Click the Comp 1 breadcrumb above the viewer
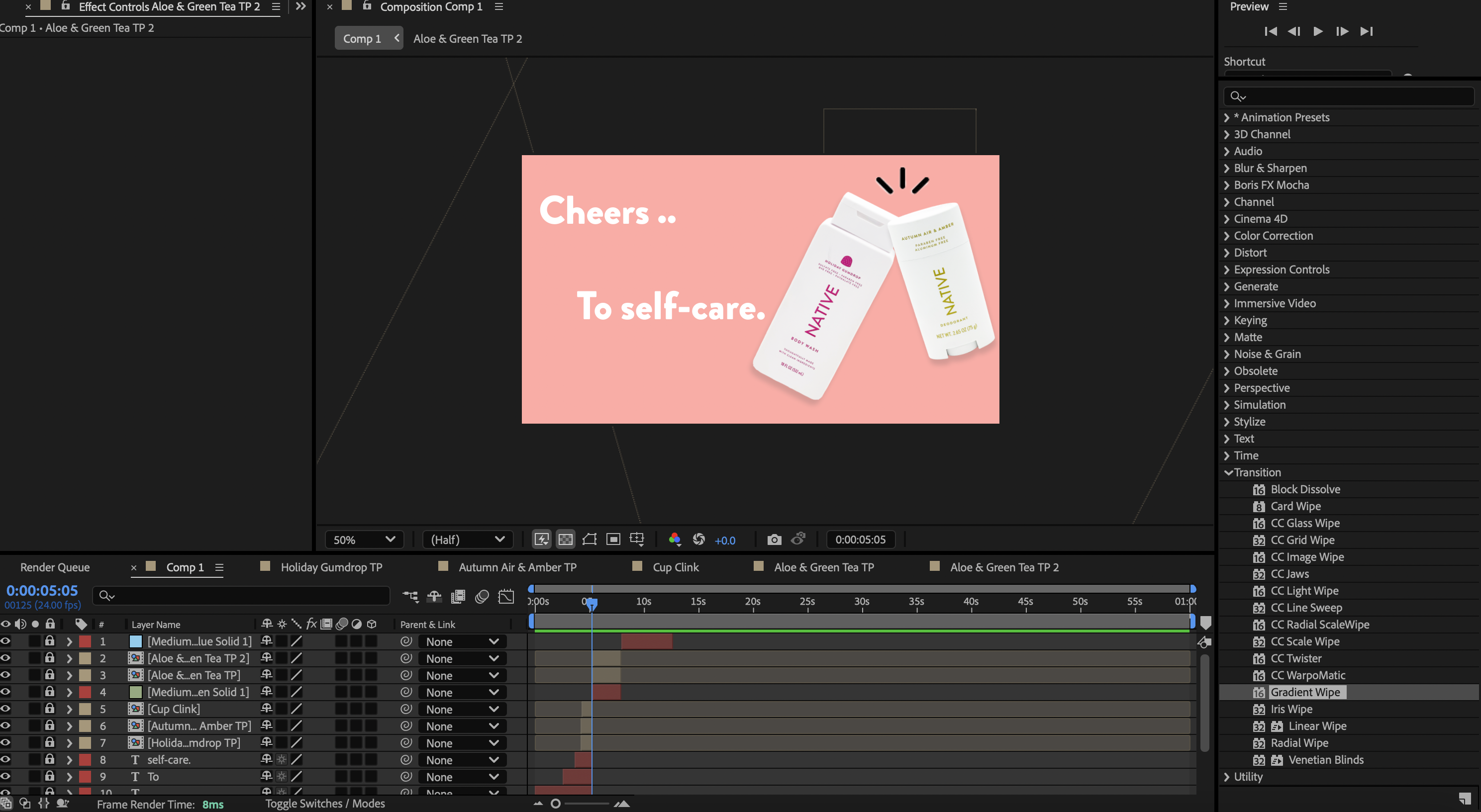The image size is (1481, 812). point(362,38)
